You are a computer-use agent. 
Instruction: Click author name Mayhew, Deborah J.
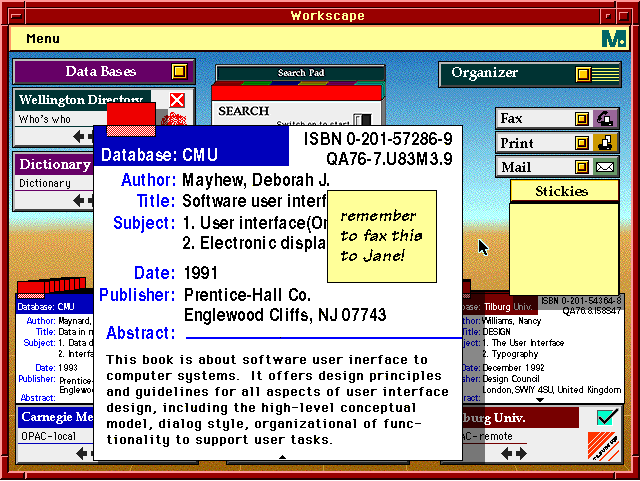coord(256,180)
